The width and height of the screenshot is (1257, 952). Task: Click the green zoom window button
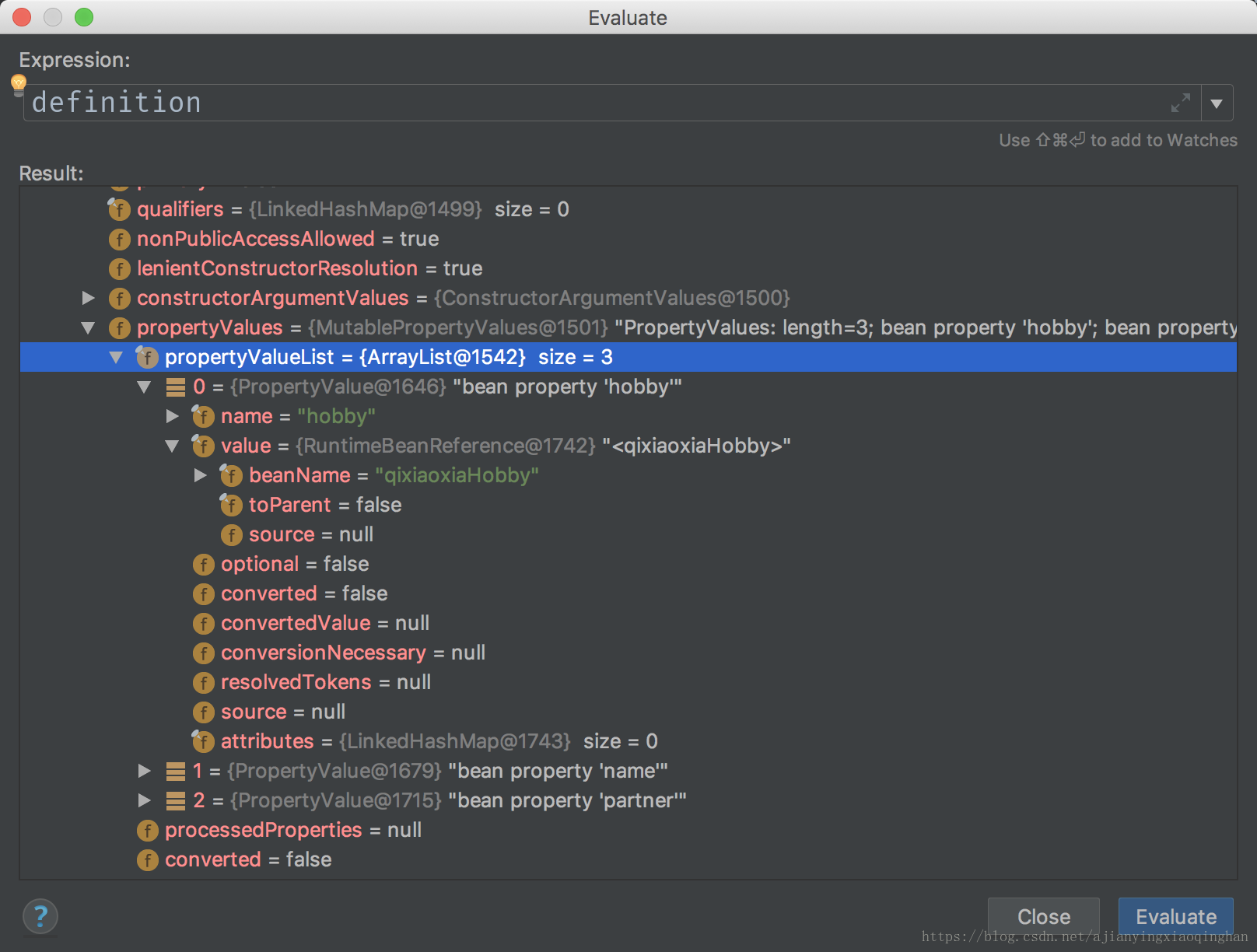84,17
